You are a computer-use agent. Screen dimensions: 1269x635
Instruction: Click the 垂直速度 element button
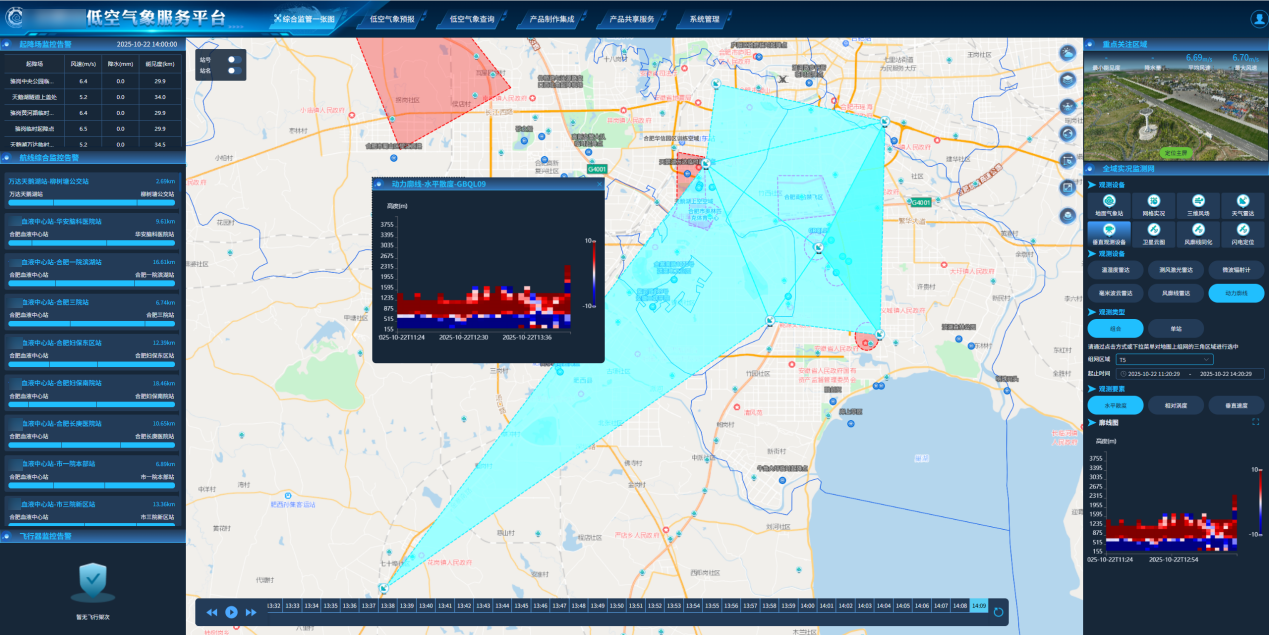tap(1236, 405)
